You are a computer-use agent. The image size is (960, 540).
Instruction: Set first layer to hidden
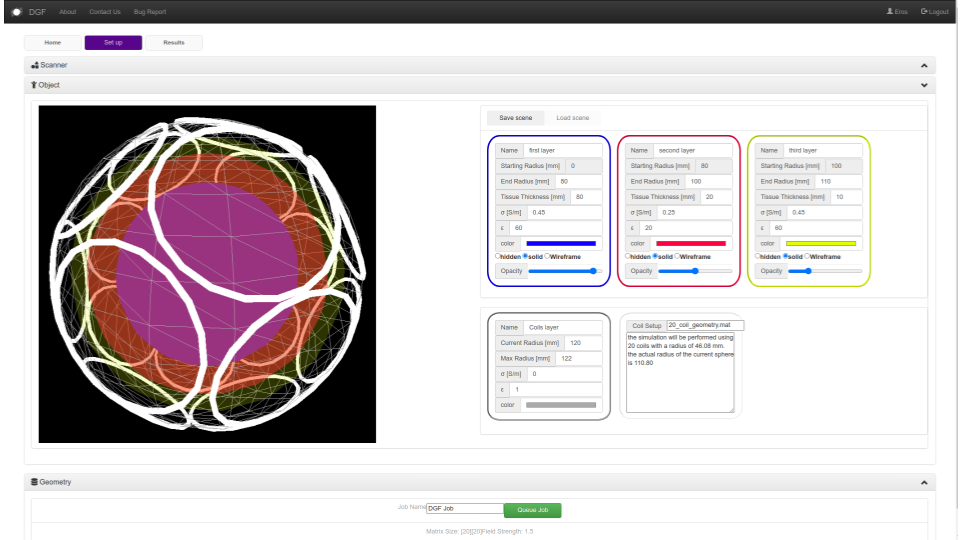click(x=498, y=256)
